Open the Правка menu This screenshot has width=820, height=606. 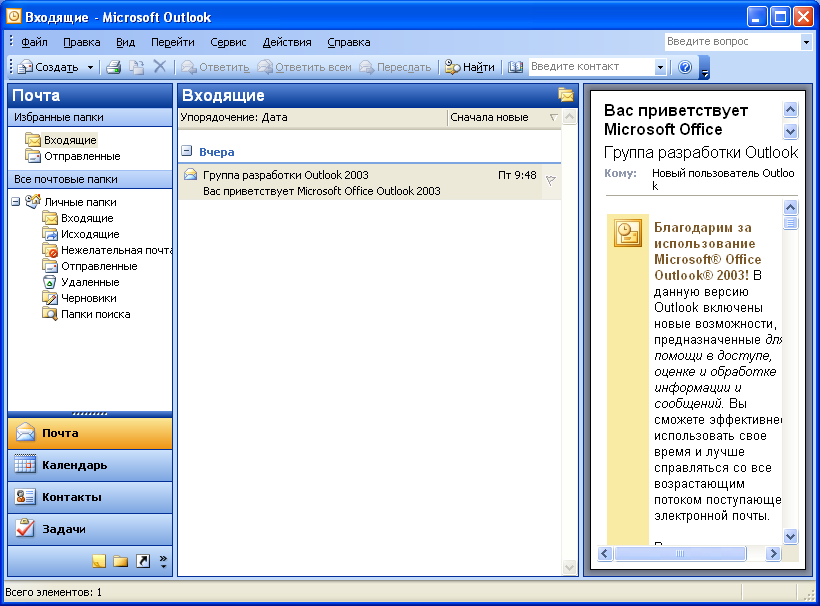pos(82,42)
